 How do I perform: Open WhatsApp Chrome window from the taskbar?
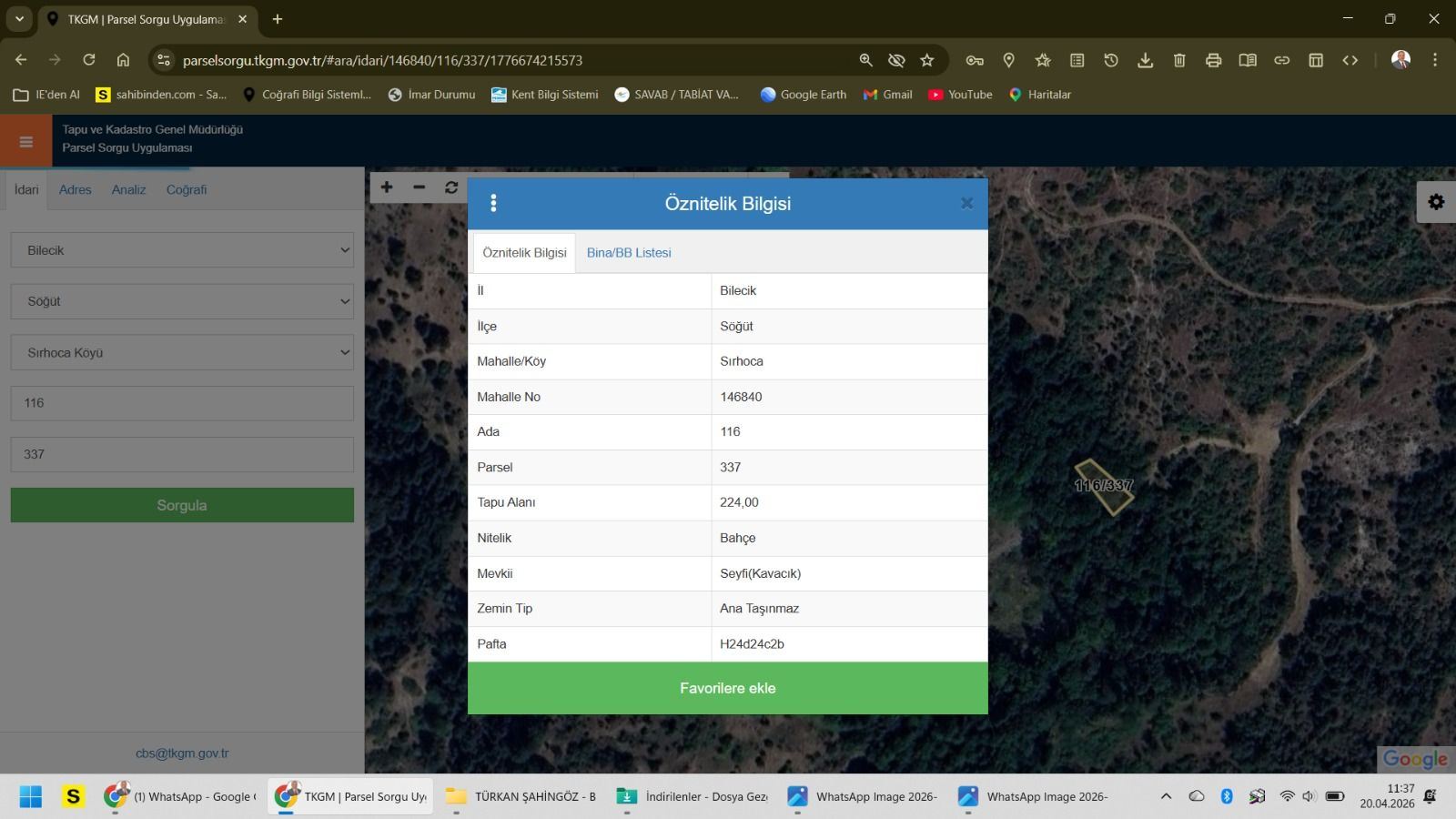pos(179,796)
